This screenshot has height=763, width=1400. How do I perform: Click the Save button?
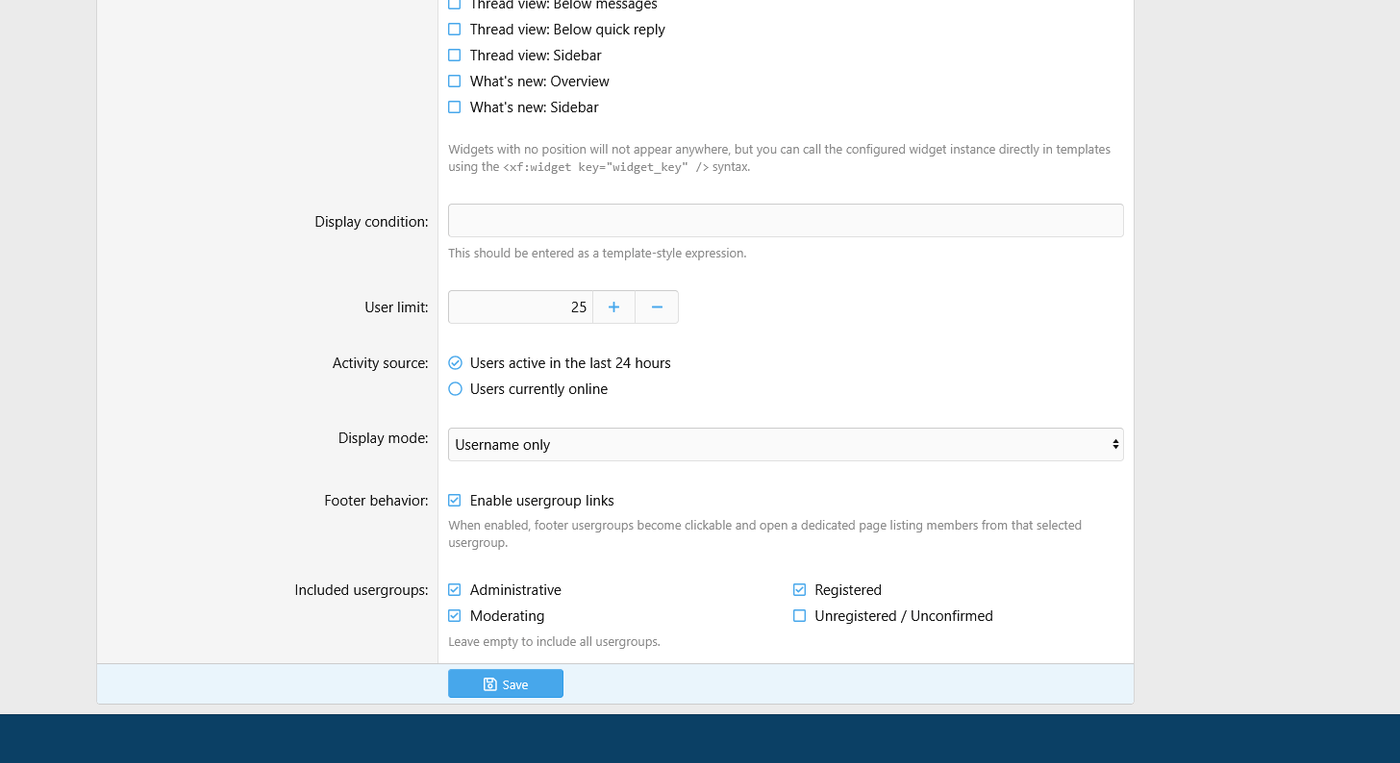(505, 684)
